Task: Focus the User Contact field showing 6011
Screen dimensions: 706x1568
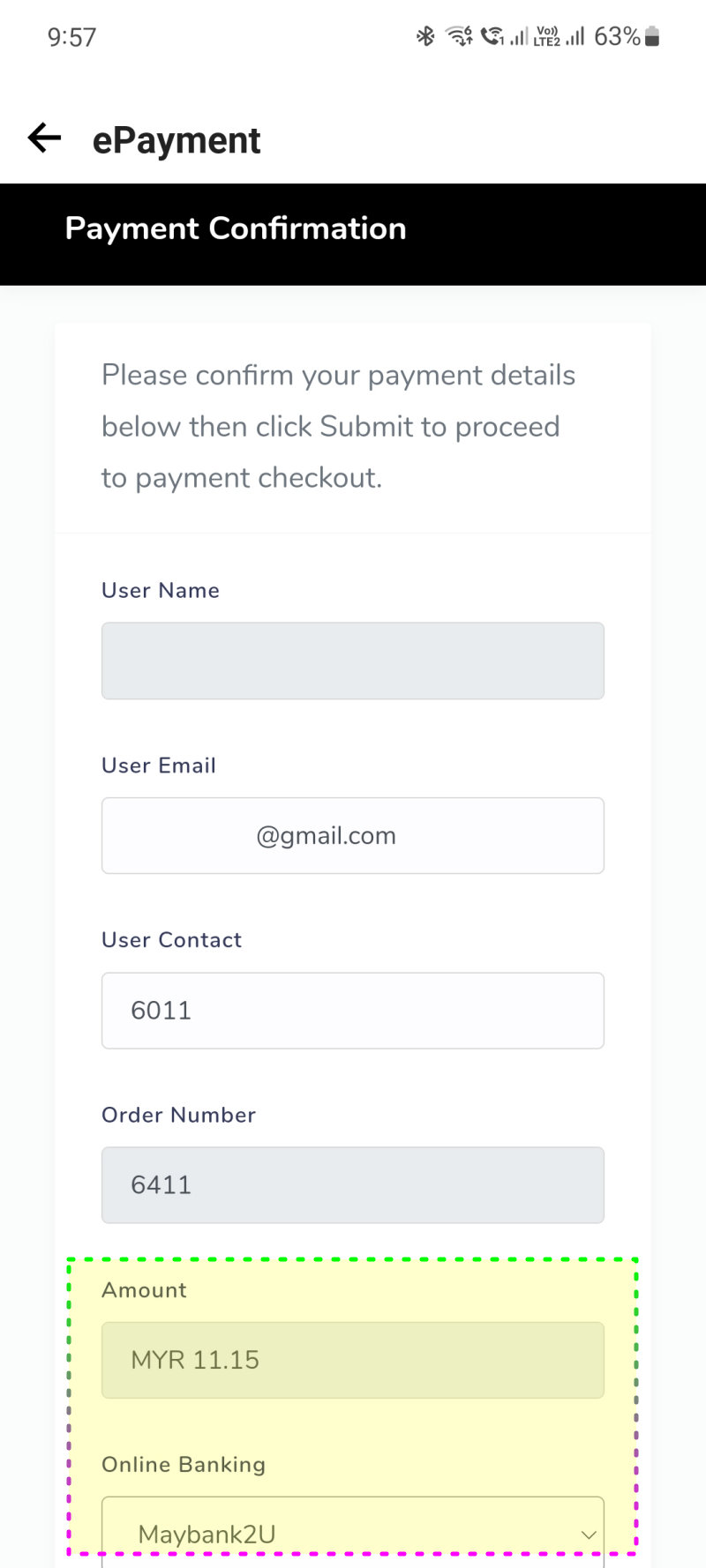Action: tap(353, 1011)
